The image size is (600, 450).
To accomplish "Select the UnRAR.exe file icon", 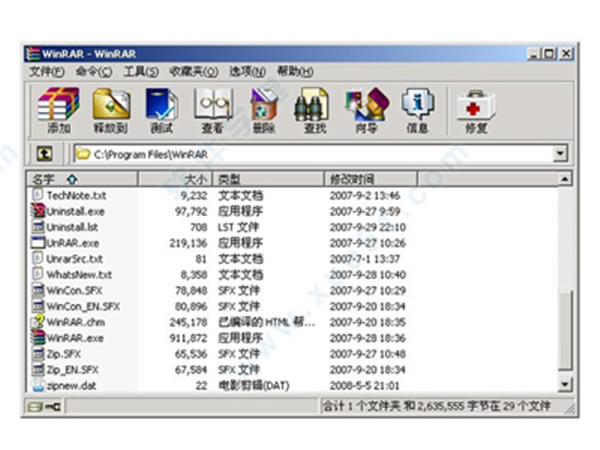I will pyautogui.click(x=38, y=243).
